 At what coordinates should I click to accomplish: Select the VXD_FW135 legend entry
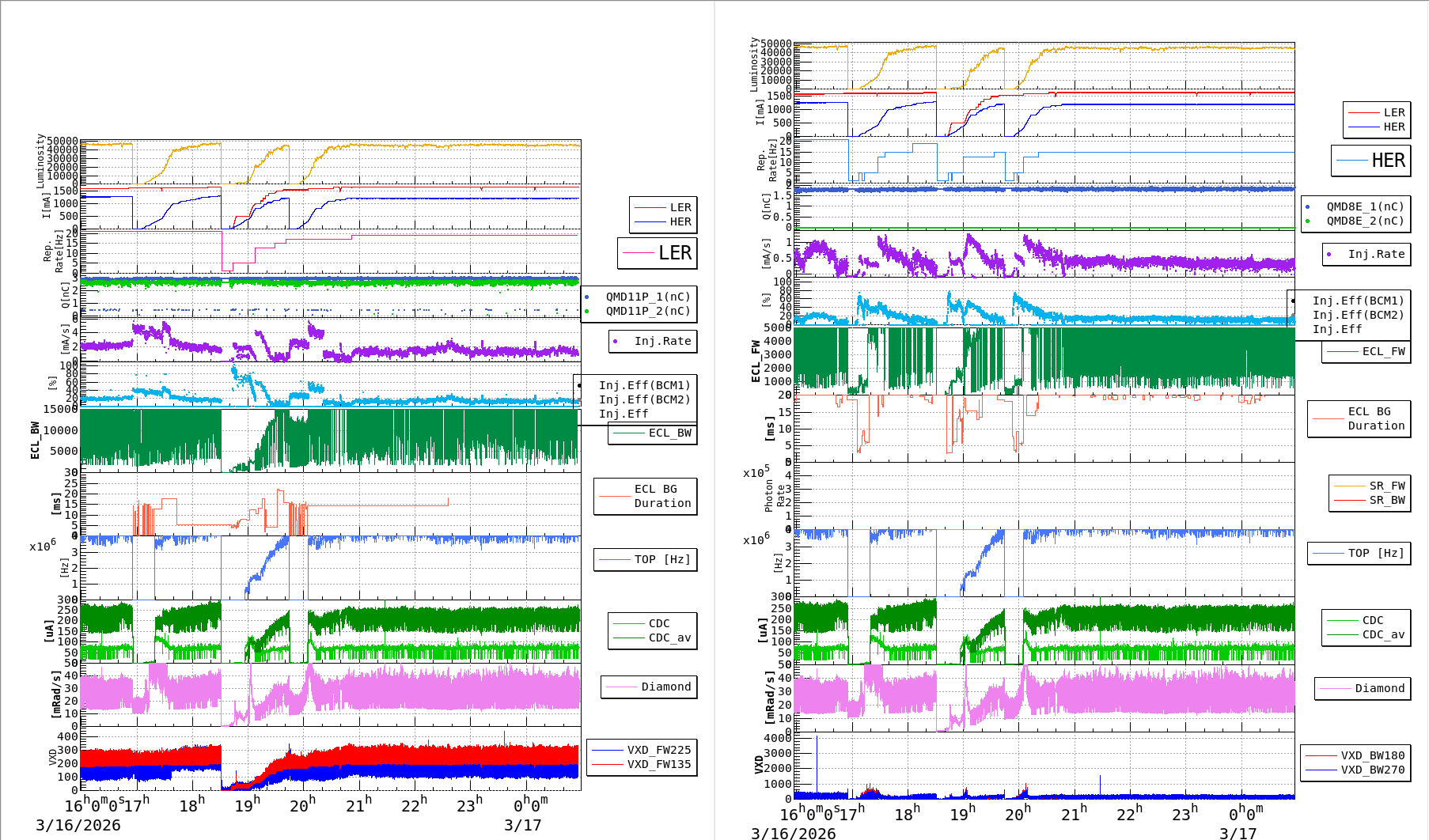(642, 764)
